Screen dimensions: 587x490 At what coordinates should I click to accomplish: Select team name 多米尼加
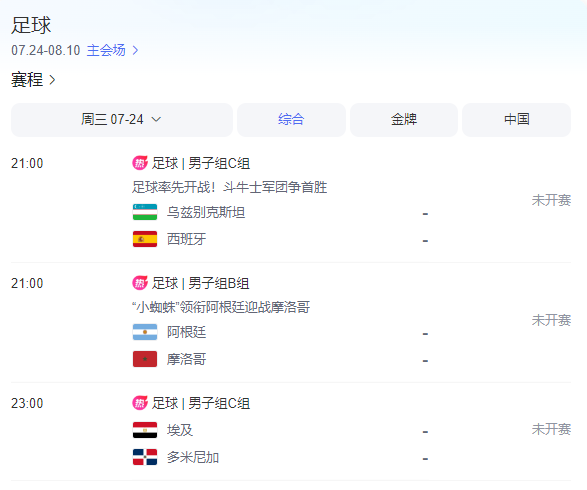[193, 457]
